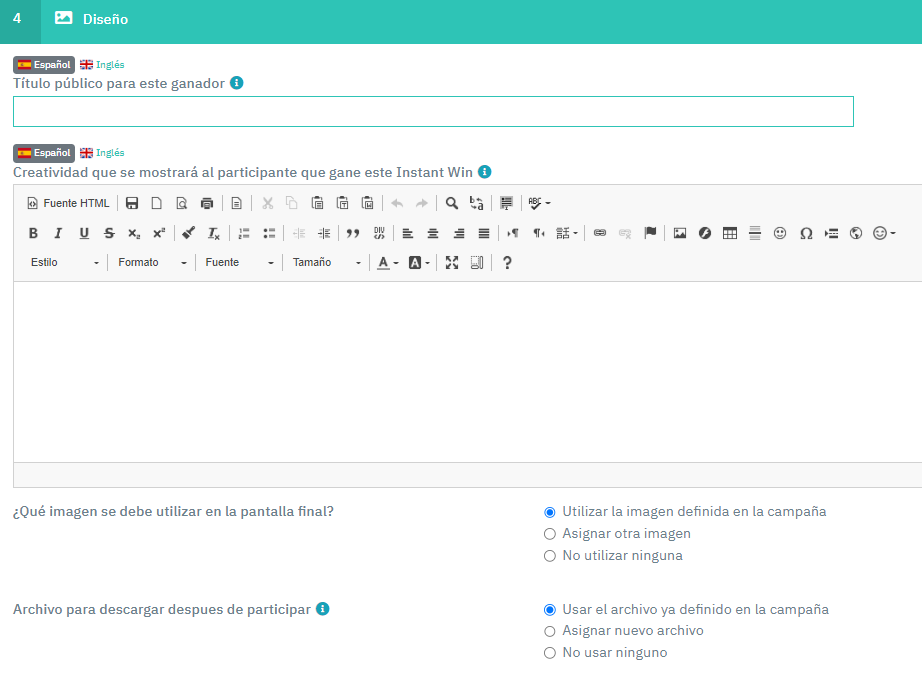The width and height of the screenshot is (922, 690).
Task: Click the Select All icon
Action: click(x=506, y=204)
